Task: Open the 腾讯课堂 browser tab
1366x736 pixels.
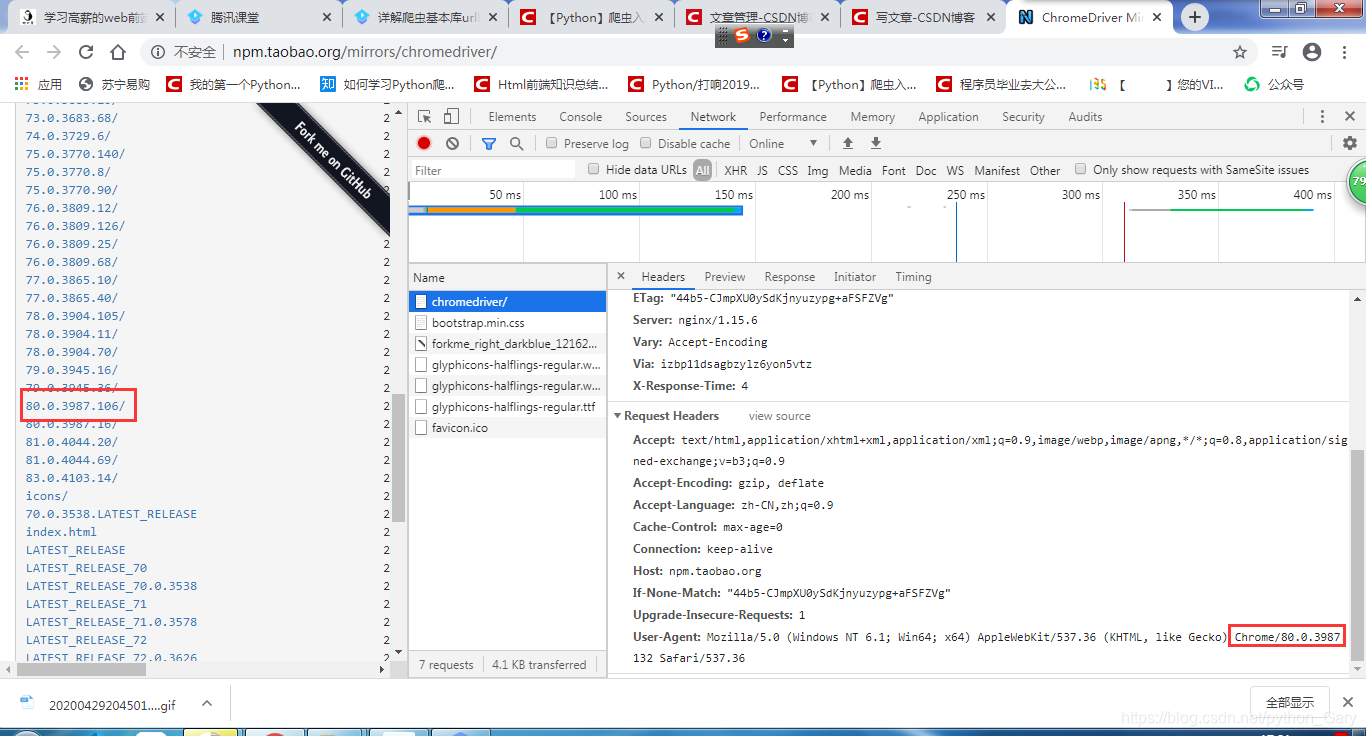Action: pos(260,18)
